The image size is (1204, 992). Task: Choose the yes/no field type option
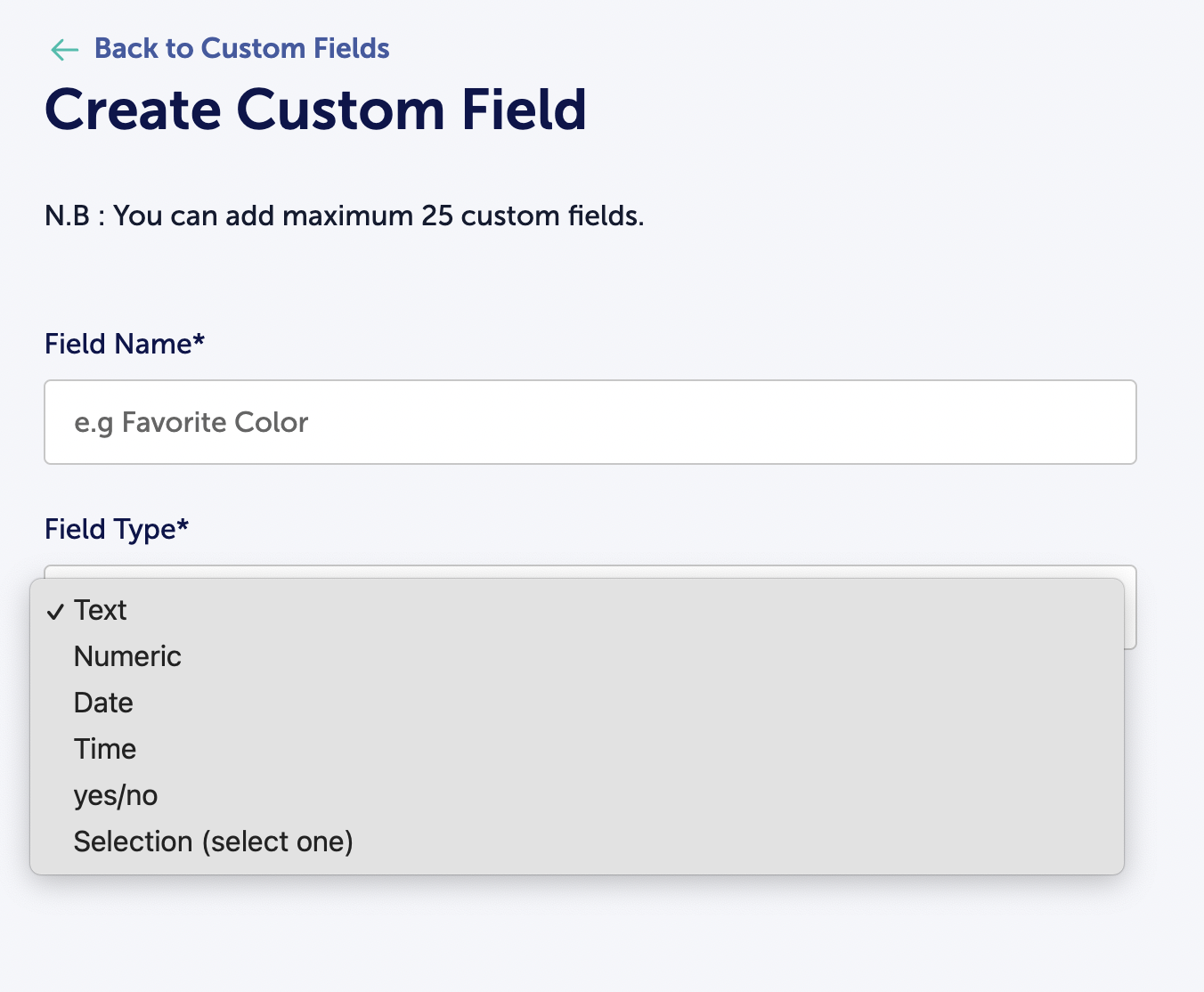[x=116, y=795]
